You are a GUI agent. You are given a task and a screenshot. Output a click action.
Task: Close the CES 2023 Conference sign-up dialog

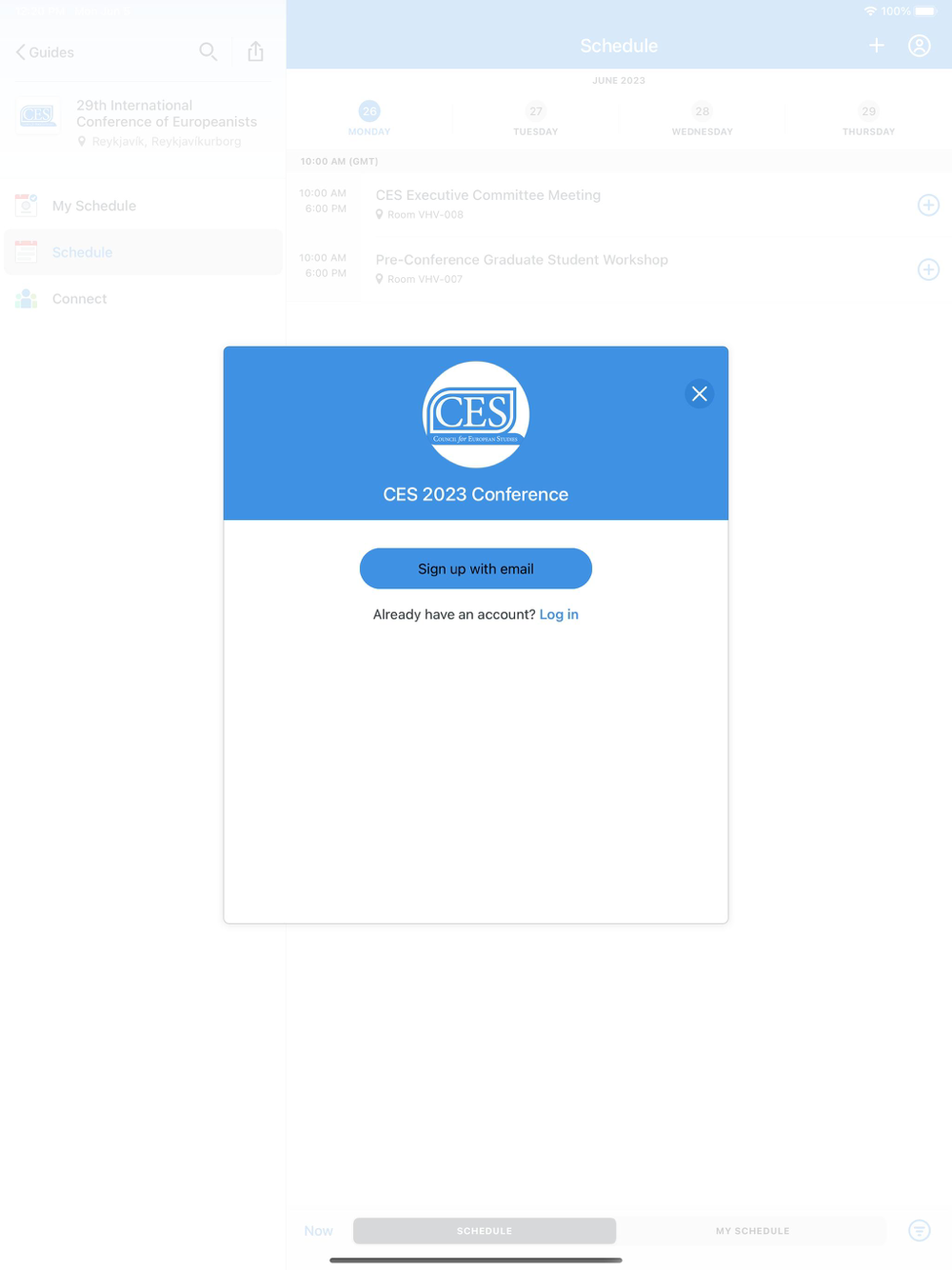pos(700,393)
